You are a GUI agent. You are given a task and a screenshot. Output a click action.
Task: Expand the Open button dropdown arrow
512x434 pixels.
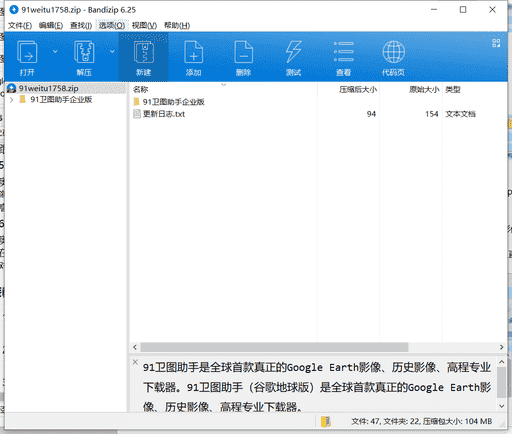pos(55,51)
